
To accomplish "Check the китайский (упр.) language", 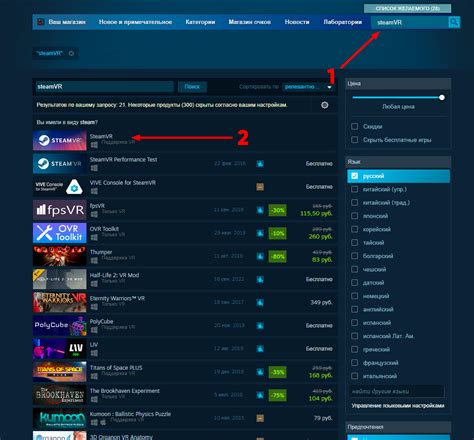I will click(x=355, y=189).
